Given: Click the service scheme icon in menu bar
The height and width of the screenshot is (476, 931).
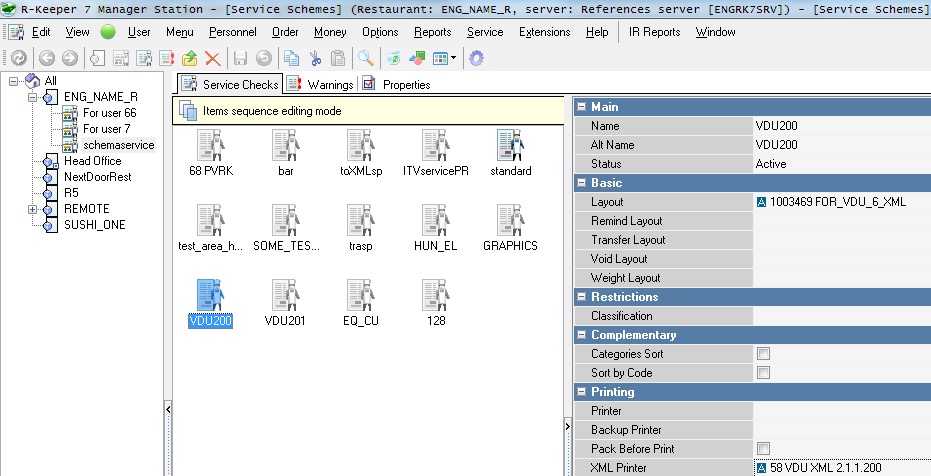Looking at the screenshot, I should click(16, 32).
